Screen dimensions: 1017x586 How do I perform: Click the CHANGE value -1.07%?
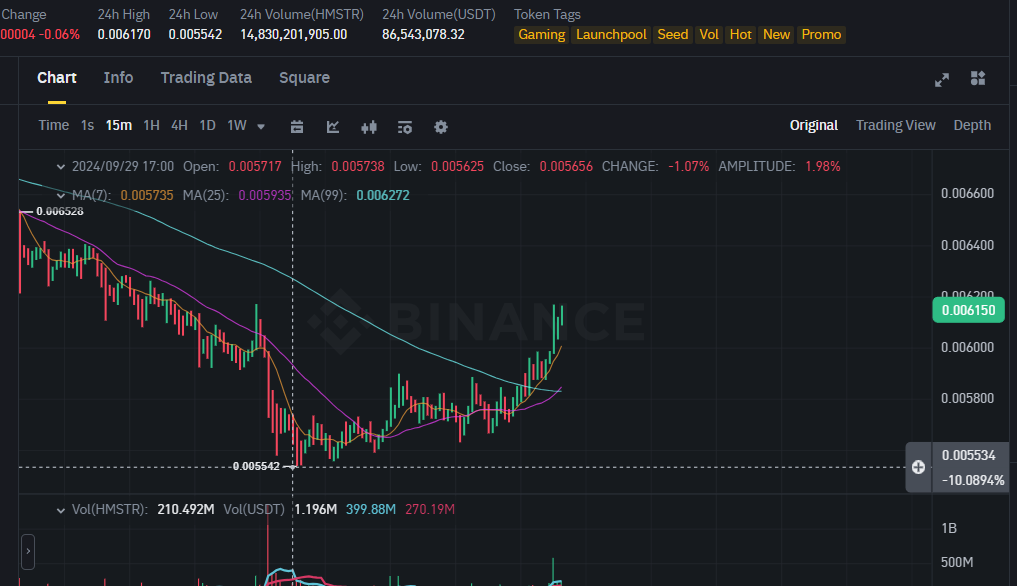coord(689,167)
